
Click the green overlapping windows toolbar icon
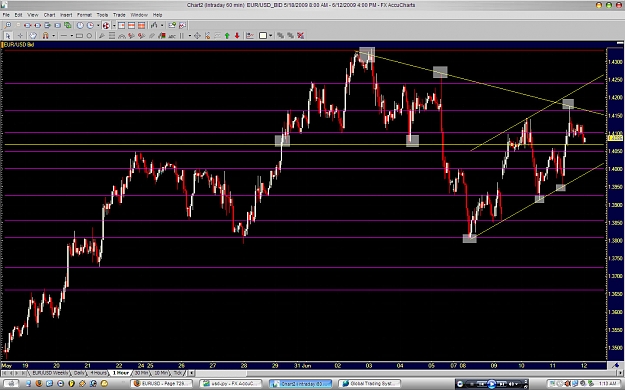67,25
